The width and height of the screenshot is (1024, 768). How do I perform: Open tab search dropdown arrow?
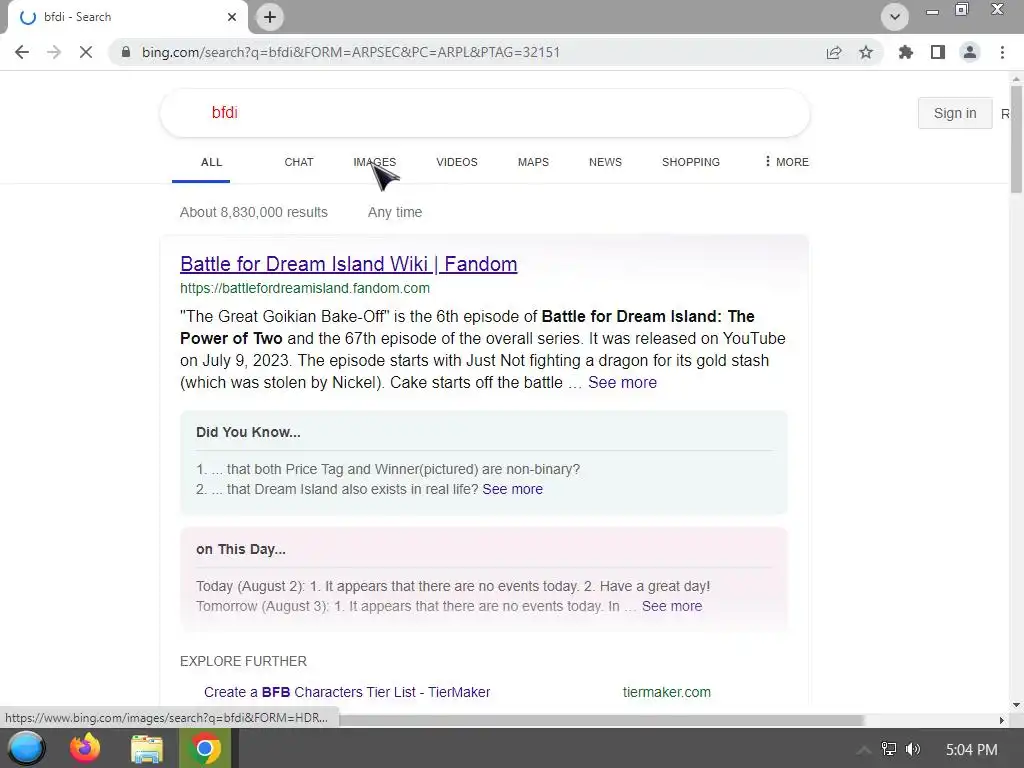895,17
